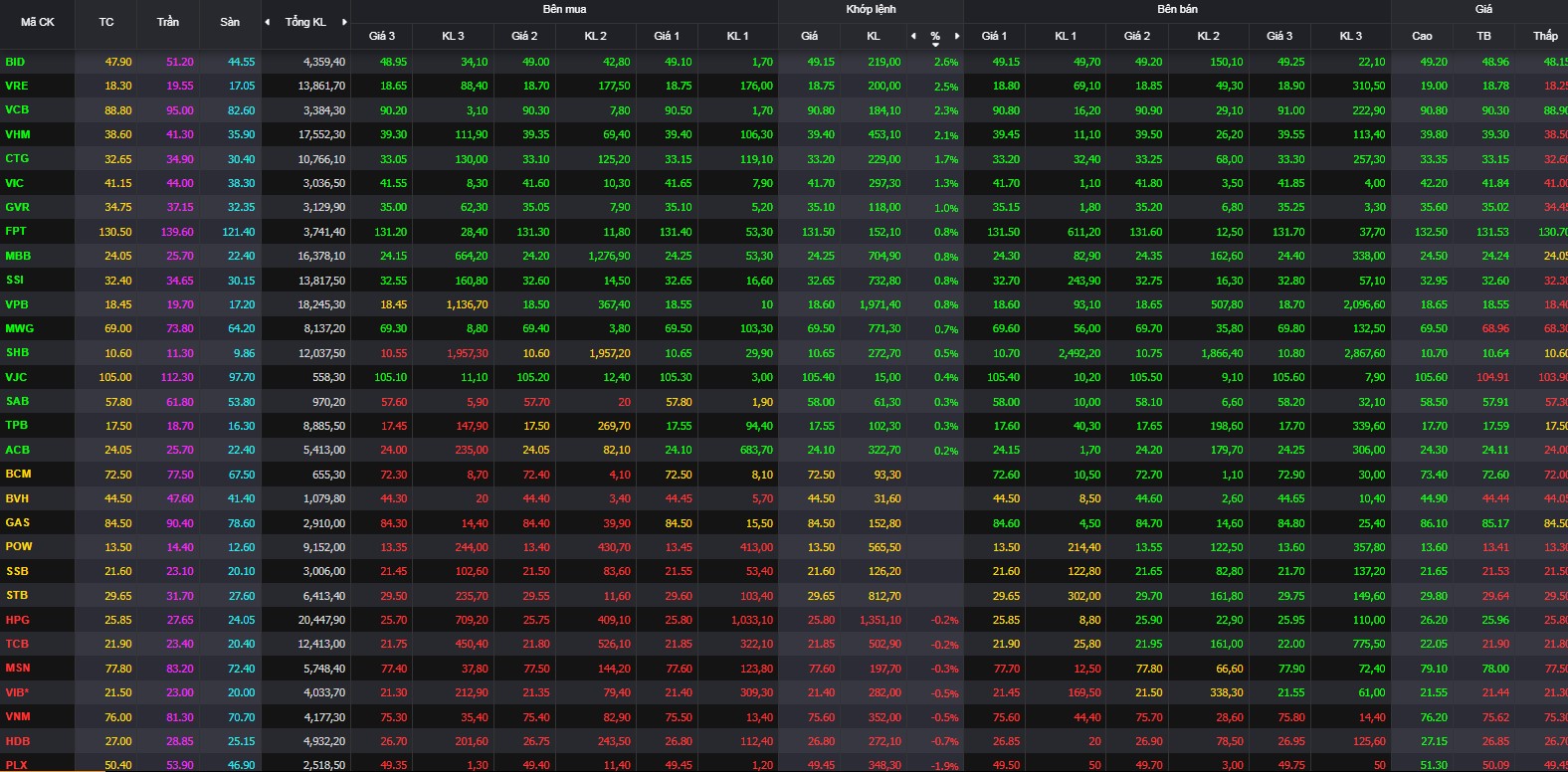Click SHB's floor price 9.86

pos(244,353)
